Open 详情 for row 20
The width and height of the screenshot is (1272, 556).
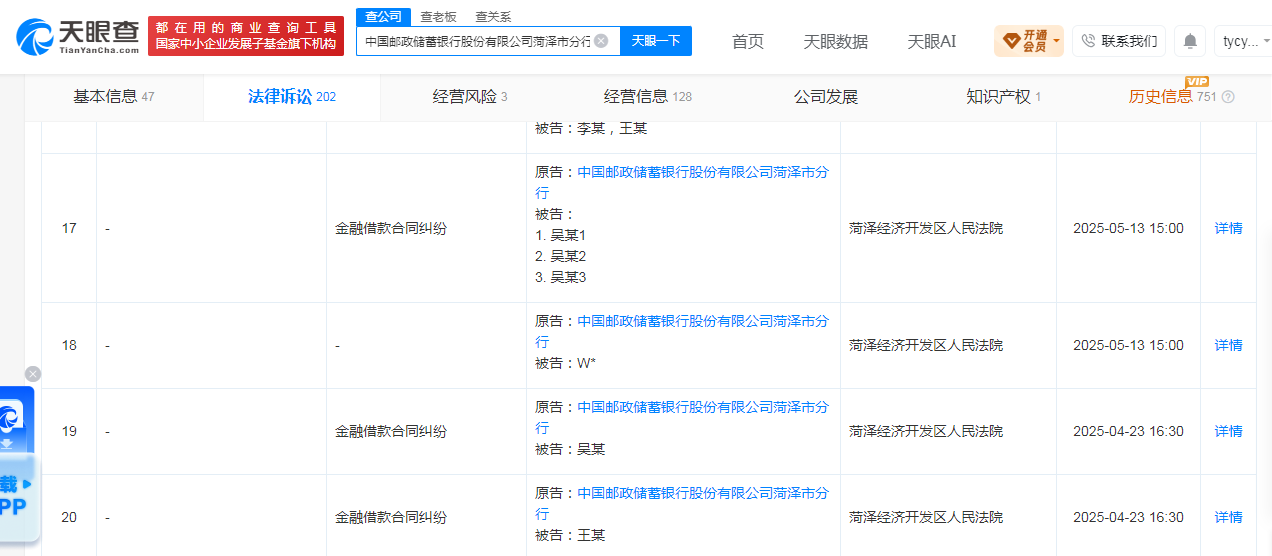click(x=1228, y=517)
